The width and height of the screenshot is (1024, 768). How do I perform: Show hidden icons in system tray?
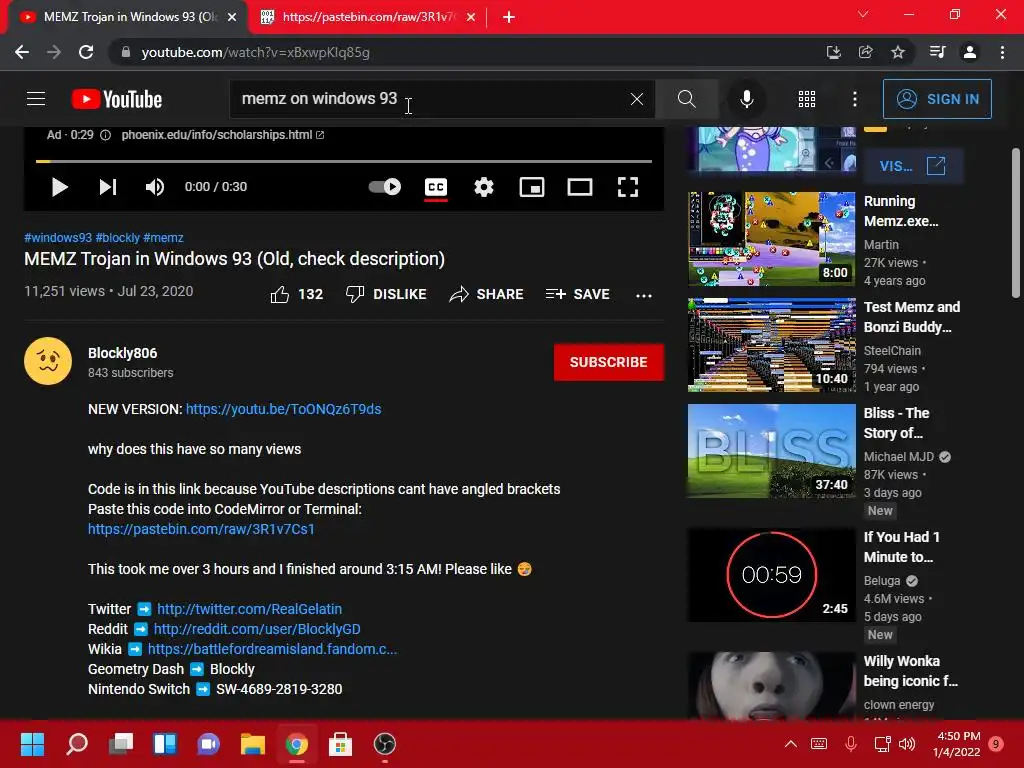click(x=790, y=744)
